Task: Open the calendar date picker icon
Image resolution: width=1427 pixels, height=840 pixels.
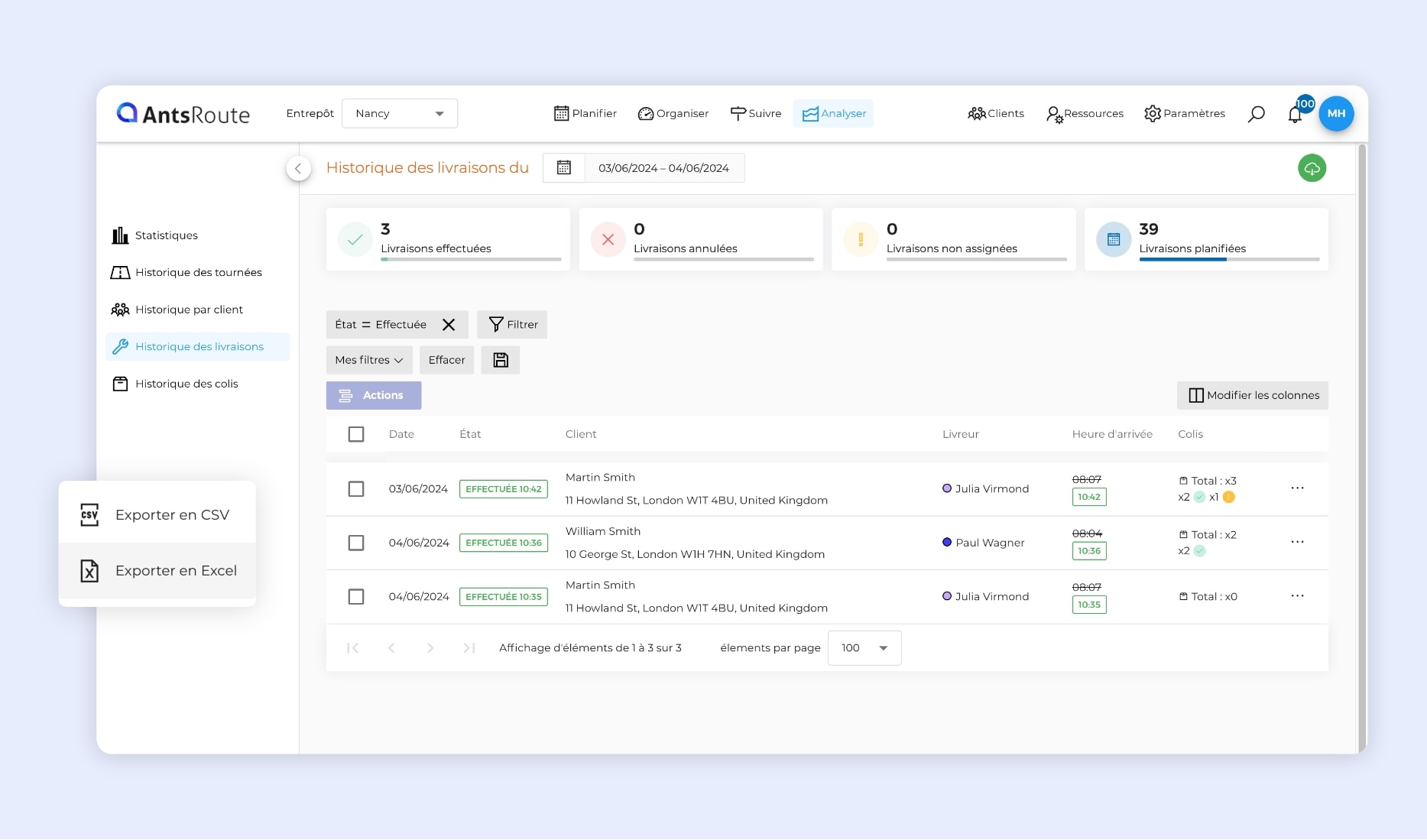Action: [x=564, y=168]
